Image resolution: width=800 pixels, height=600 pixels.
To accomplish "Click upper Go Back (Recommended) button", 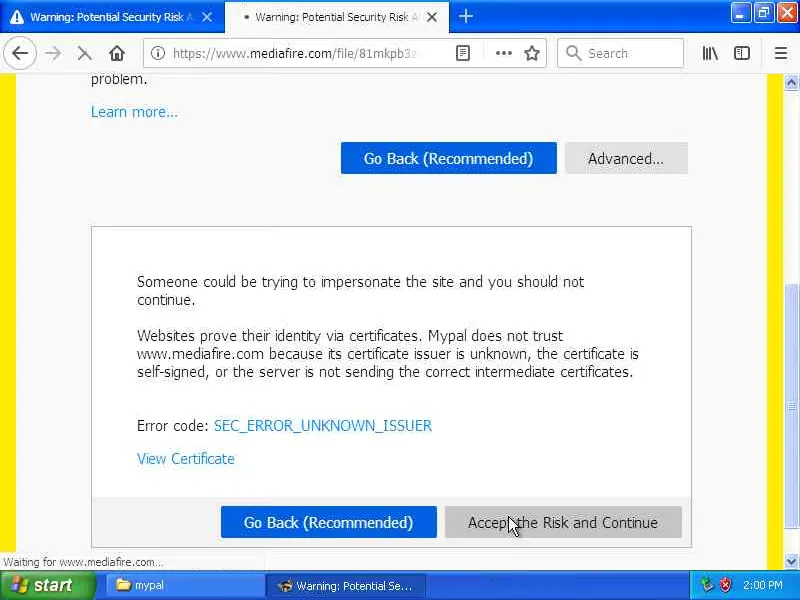I will coord(448,158).
